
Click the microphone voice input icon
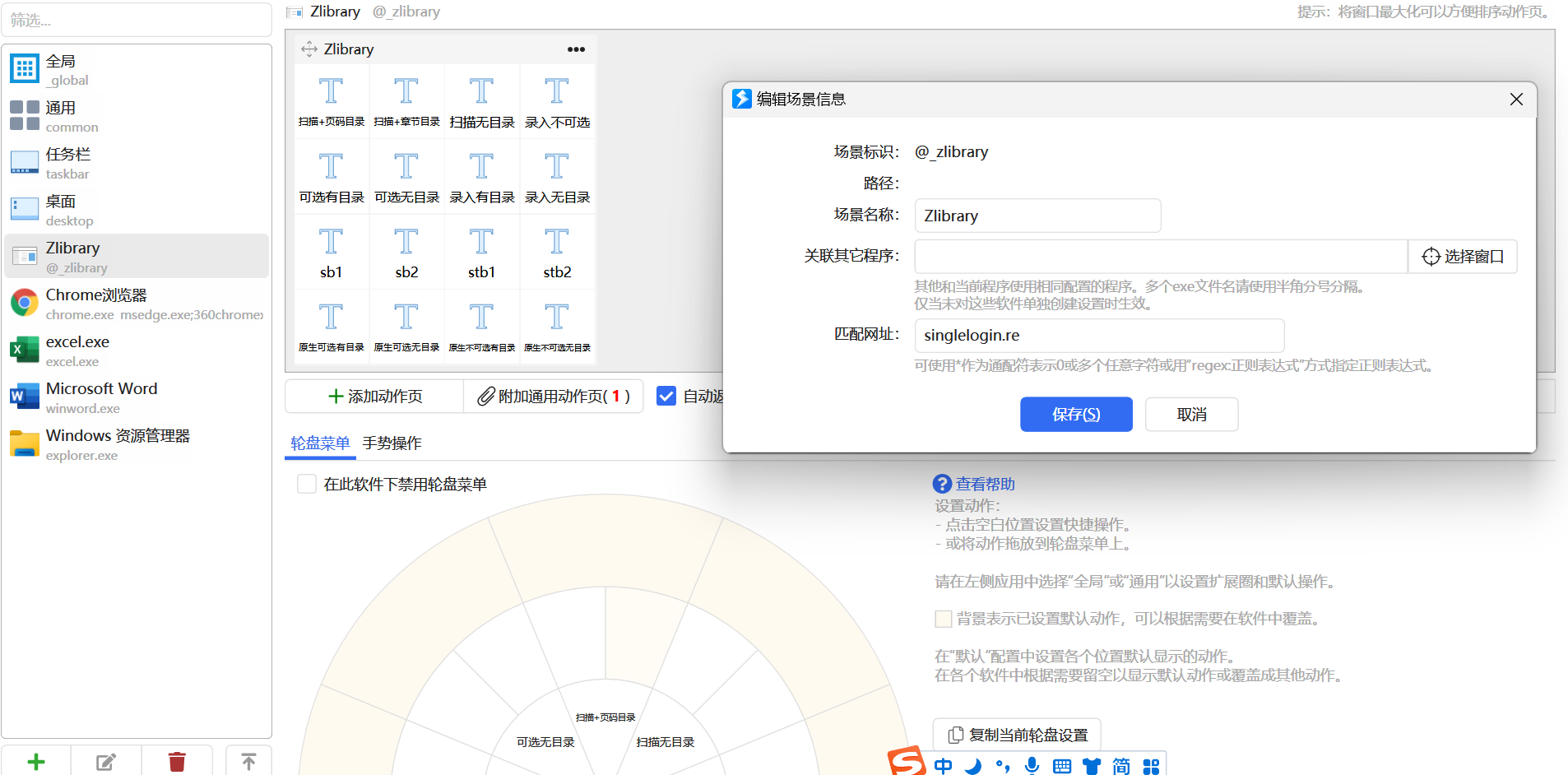click(x=1032, y=766)
